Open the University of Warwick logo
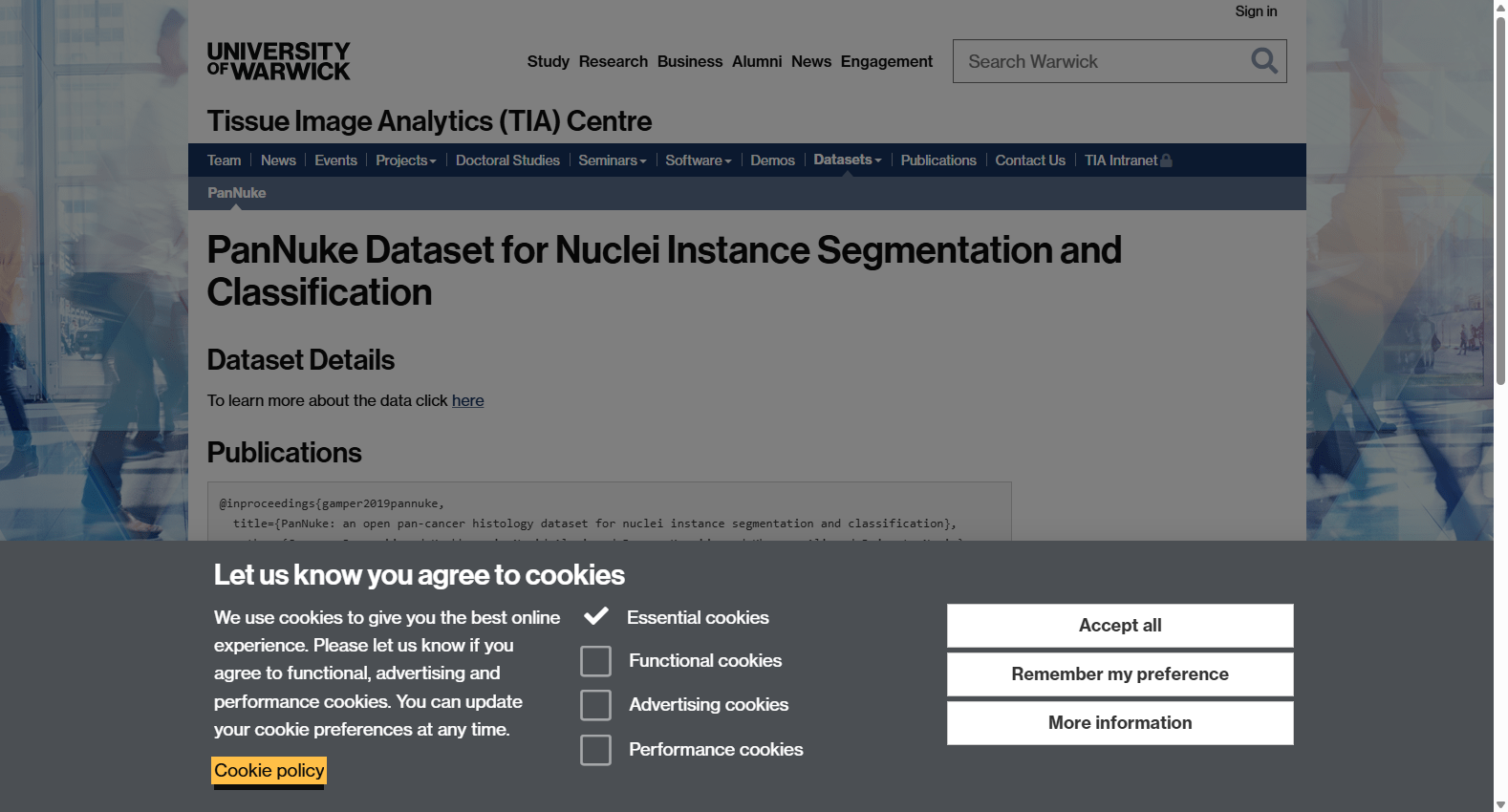Image resolution: width=1508 pixels, height=812 pixels. pos(279,61)
